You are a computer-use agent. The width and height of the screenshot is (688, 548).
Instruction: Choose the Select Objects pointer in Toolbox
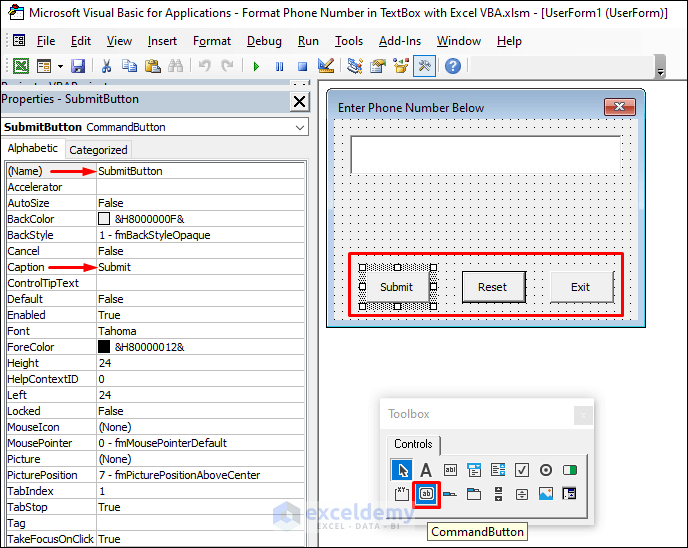pos(401,470)
